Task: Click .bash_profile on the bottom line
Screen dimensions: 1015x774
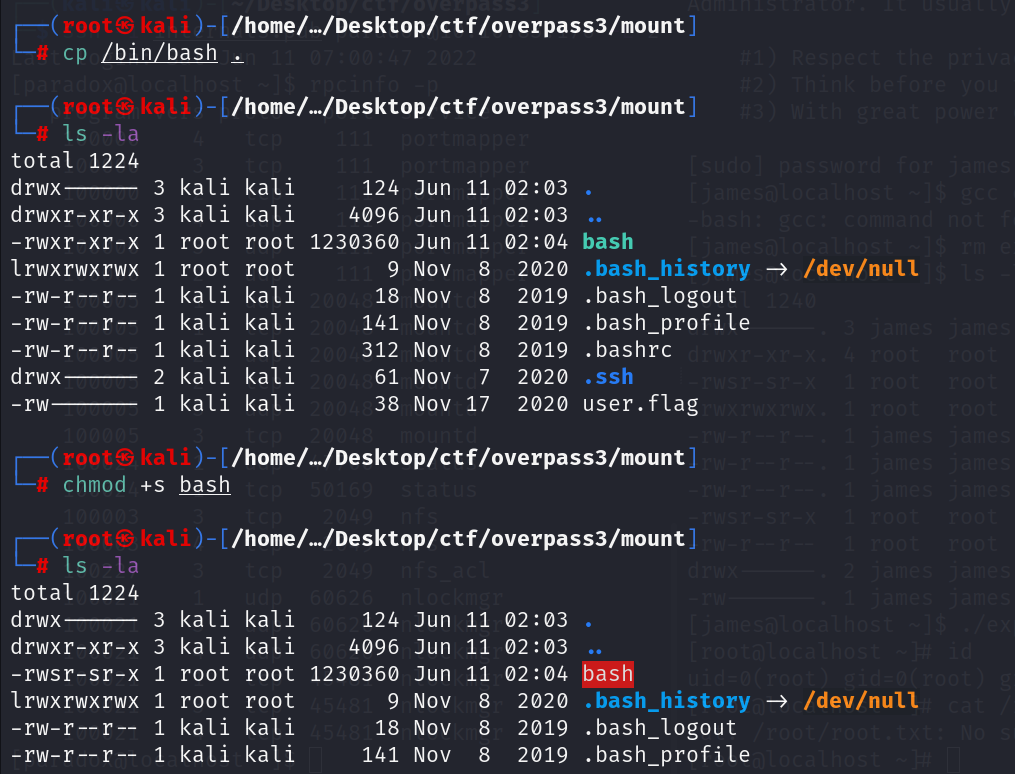Action: [666, 754]
